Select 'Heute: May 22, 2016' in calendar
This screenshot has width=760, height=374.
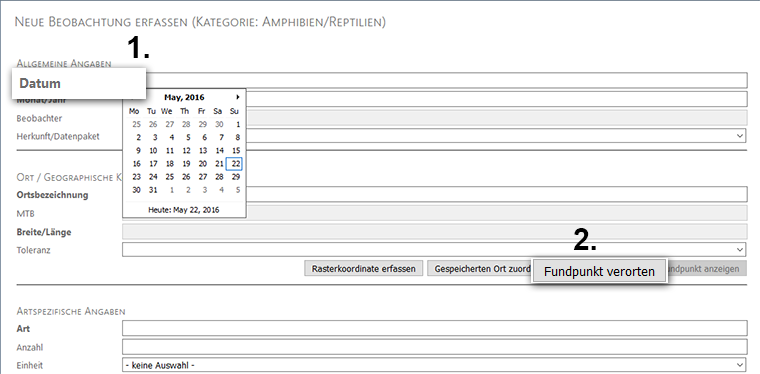[184, 210]
